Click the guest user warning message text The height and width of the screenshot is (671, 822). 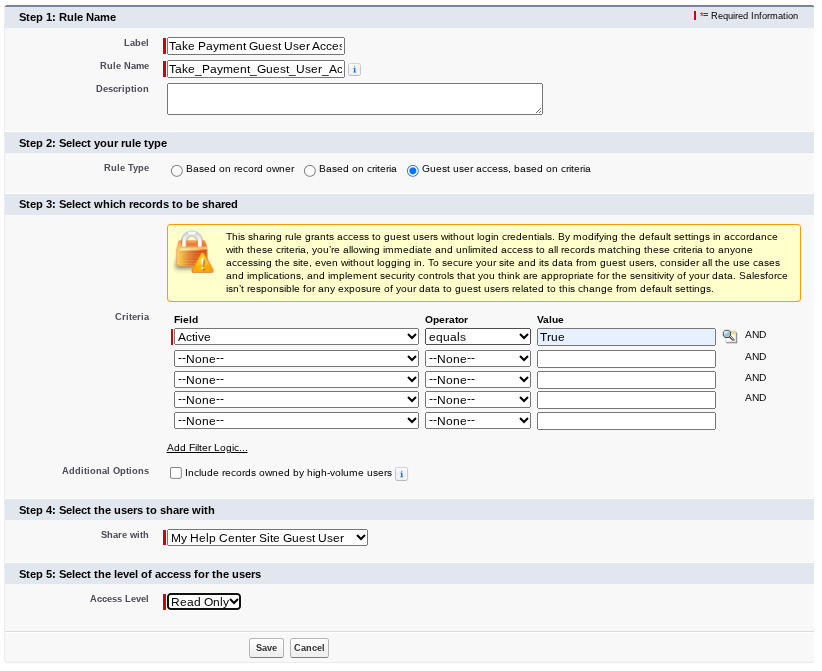506,263
